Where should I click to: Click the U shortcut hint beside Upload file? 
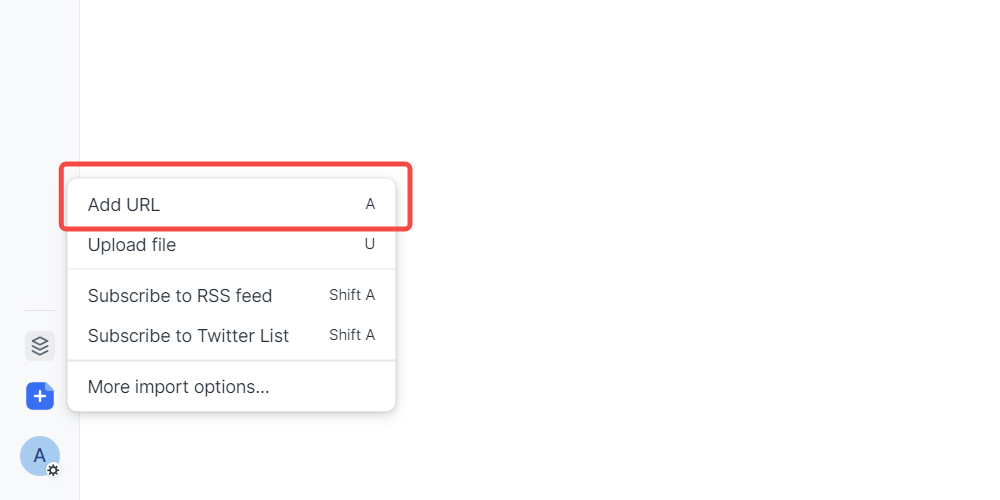370,244
